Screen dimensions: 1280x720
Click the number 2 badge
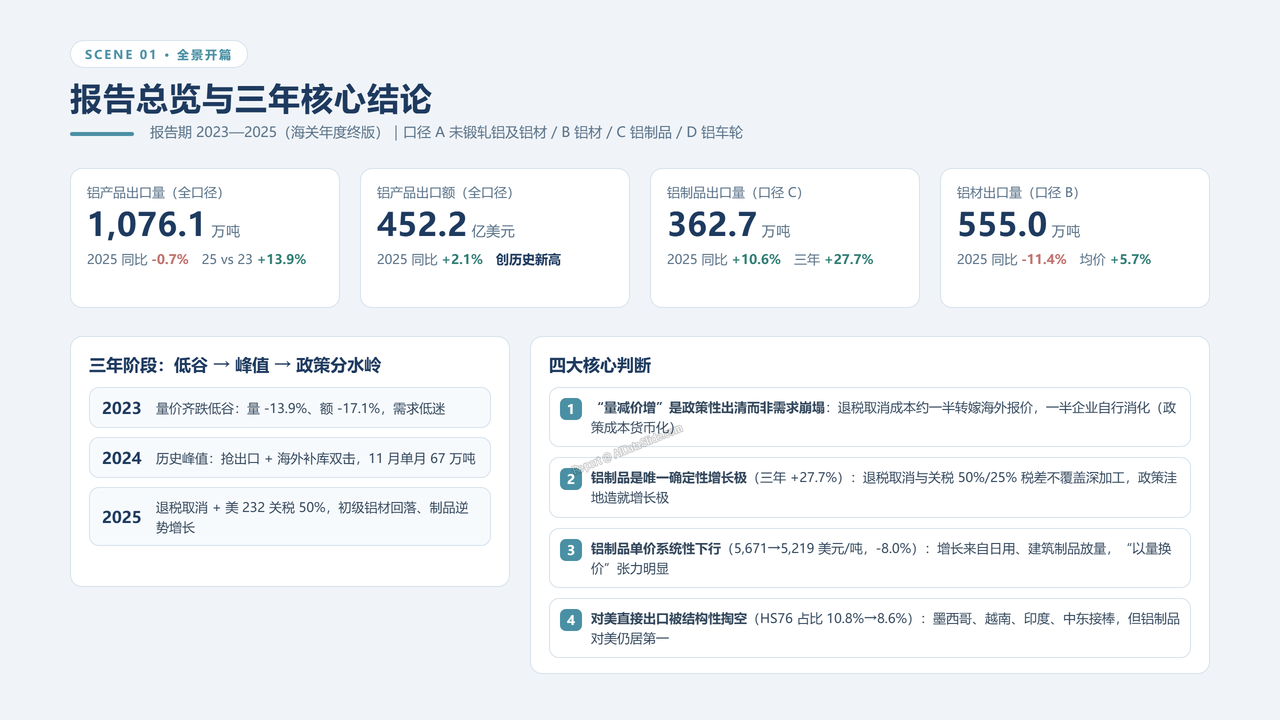(571, 479)
